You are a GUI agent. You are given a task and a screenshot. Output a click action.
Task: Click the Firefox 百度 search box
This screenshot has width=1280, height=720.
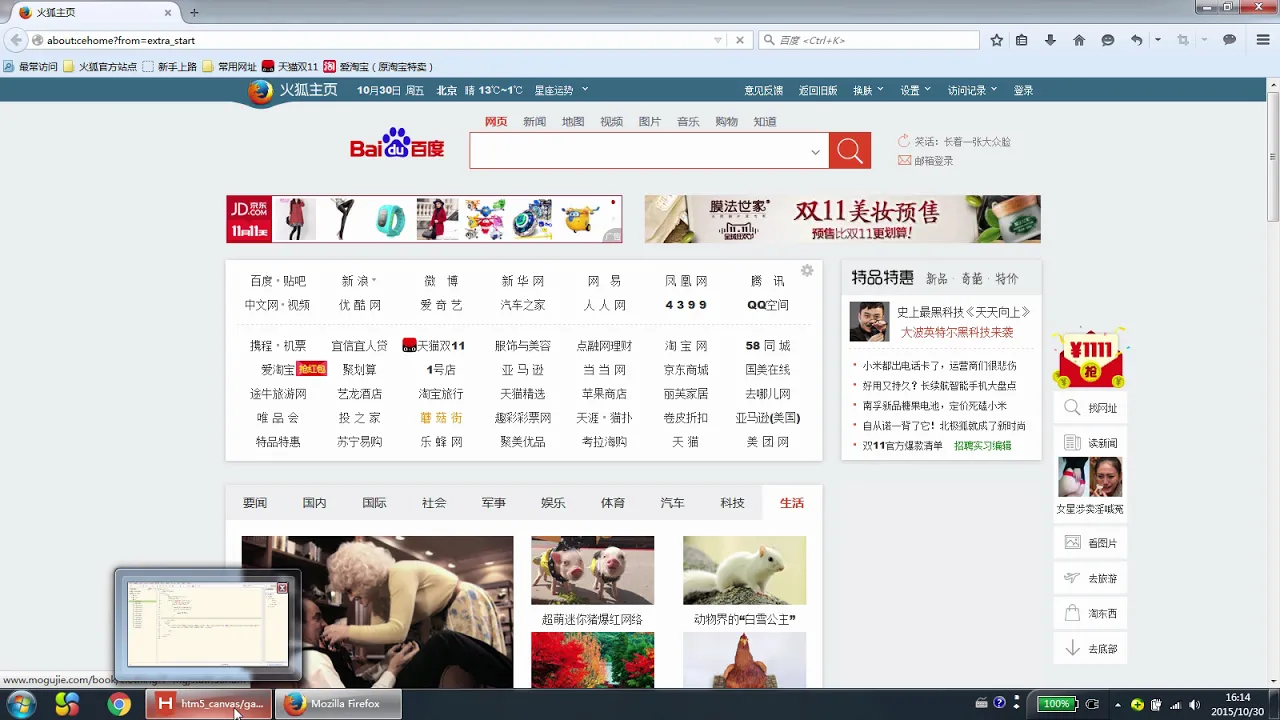tap(868, 40)
